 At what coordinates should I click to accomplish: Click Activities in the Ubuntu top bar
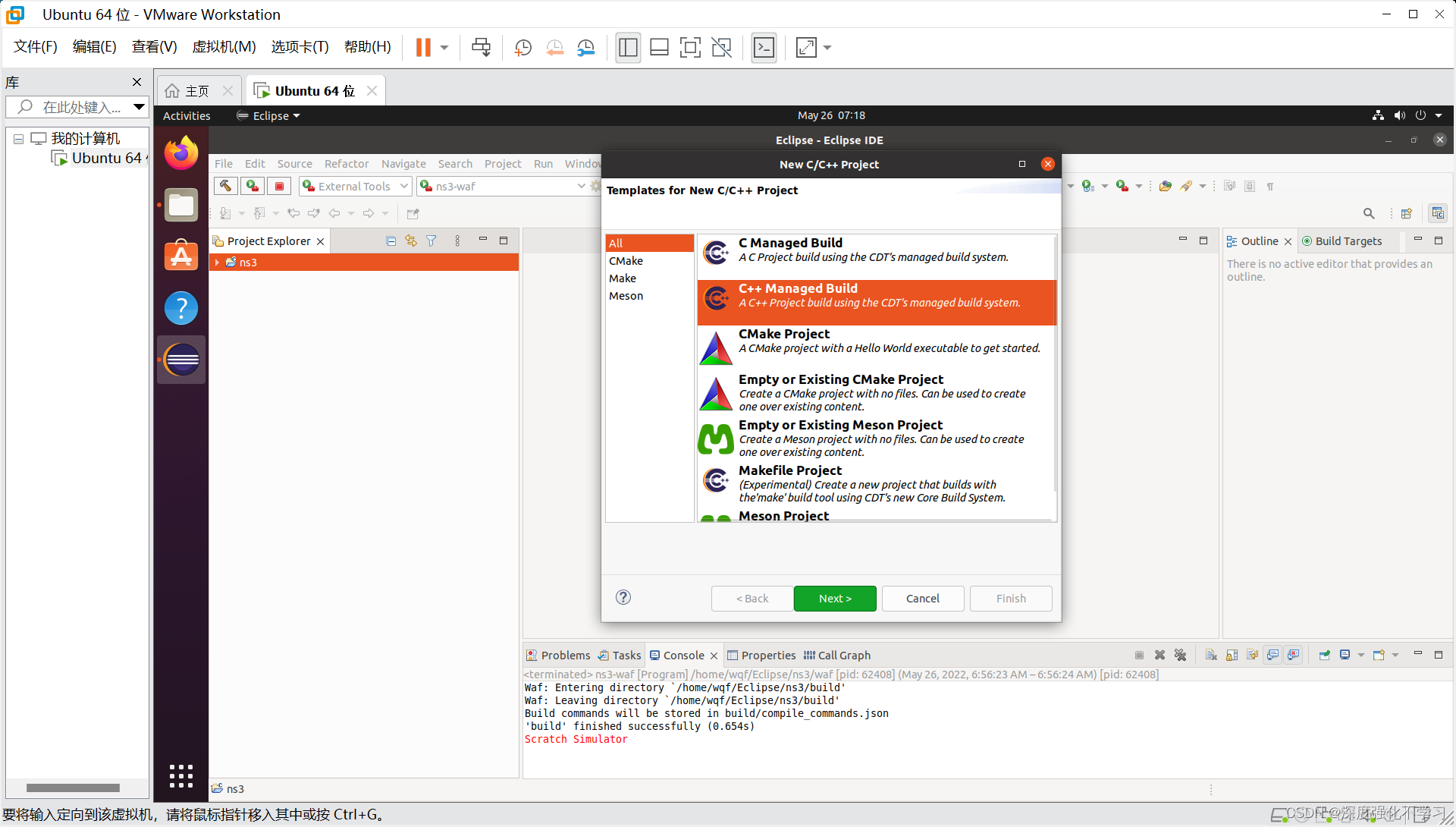coord(187,115)
